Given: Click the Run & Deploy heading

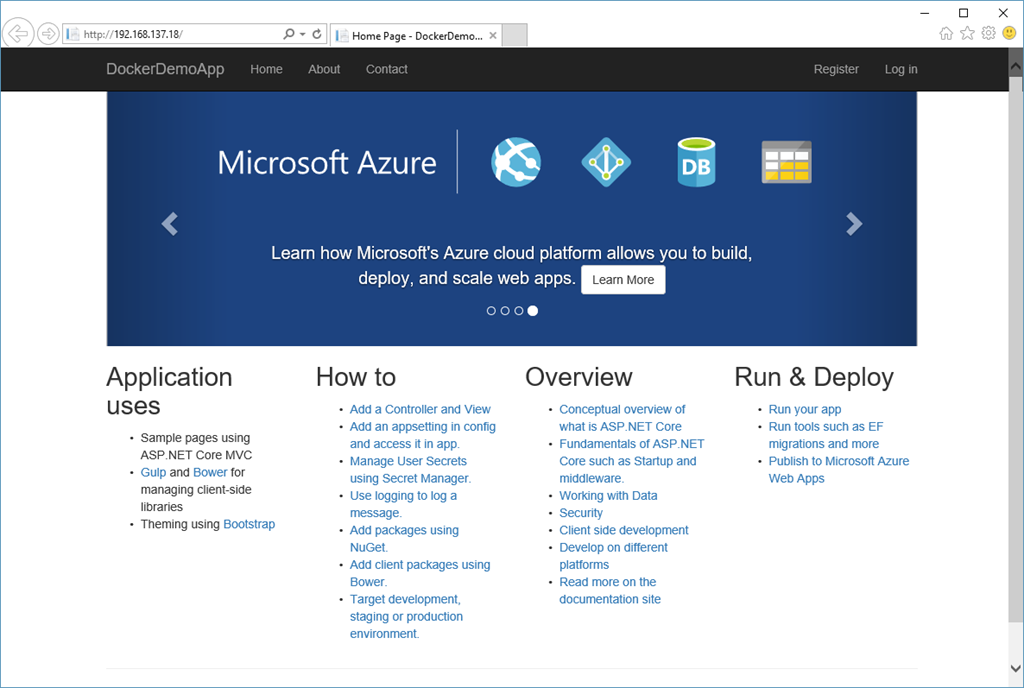Looking at the screenshot, I should click(814, 377).
